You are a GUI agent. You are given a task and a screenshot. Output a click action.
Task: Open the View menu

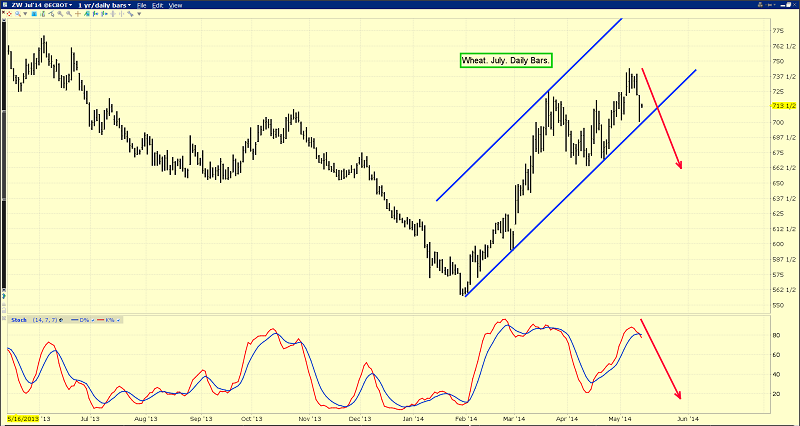(x=175, y=5)
